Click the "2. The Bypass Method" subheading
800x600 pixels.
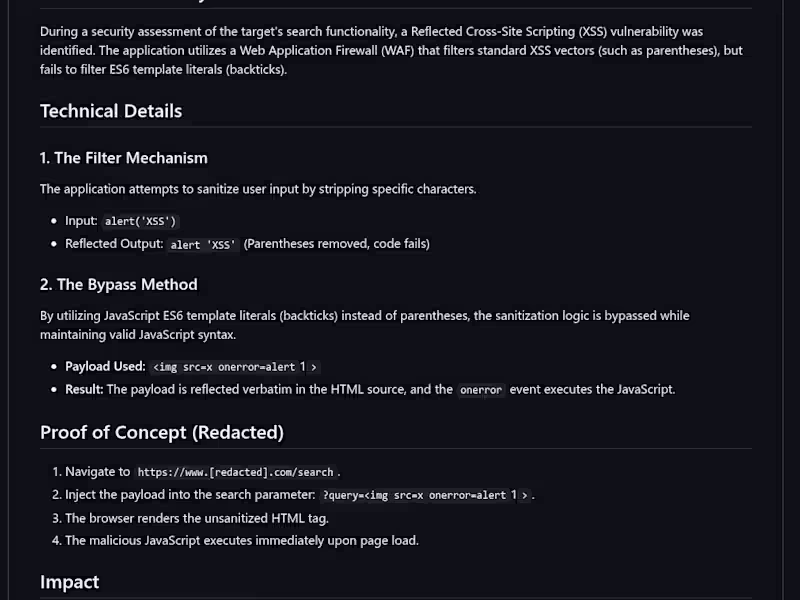(119, 285)
